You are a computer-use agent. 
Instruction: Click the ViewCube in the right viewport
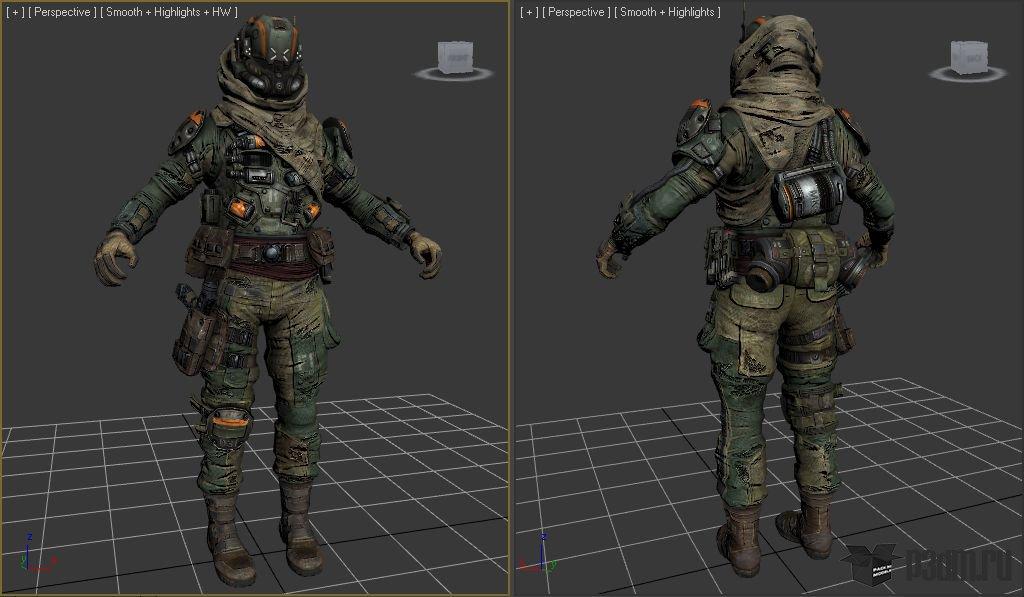[x=966, y=55]
